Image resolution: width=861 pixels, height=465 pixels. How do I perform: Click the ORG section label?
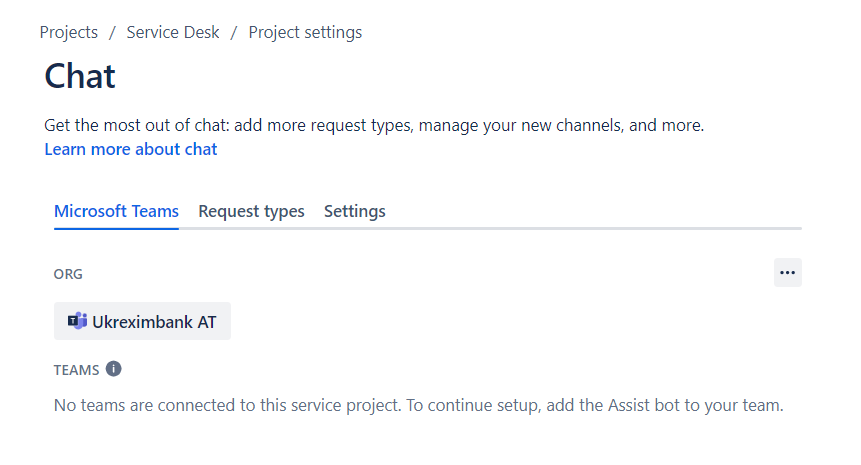(68, 273)
